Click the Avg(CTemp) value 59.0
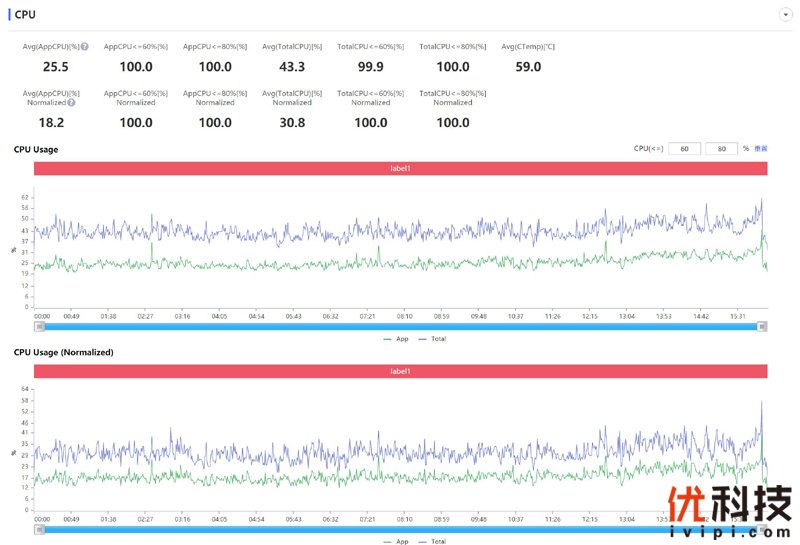This screenshot has width=800, height=545. (527, 67)
